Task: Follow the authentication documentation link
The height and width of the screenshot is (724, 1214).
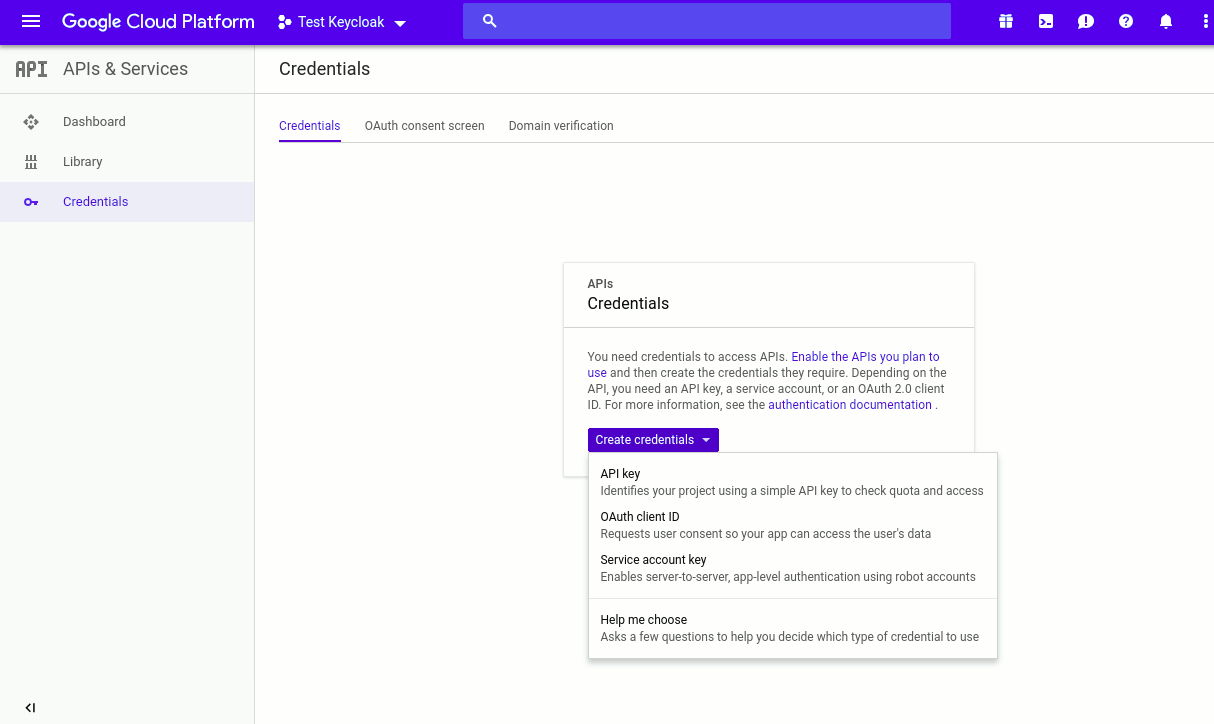Action: 849,405
